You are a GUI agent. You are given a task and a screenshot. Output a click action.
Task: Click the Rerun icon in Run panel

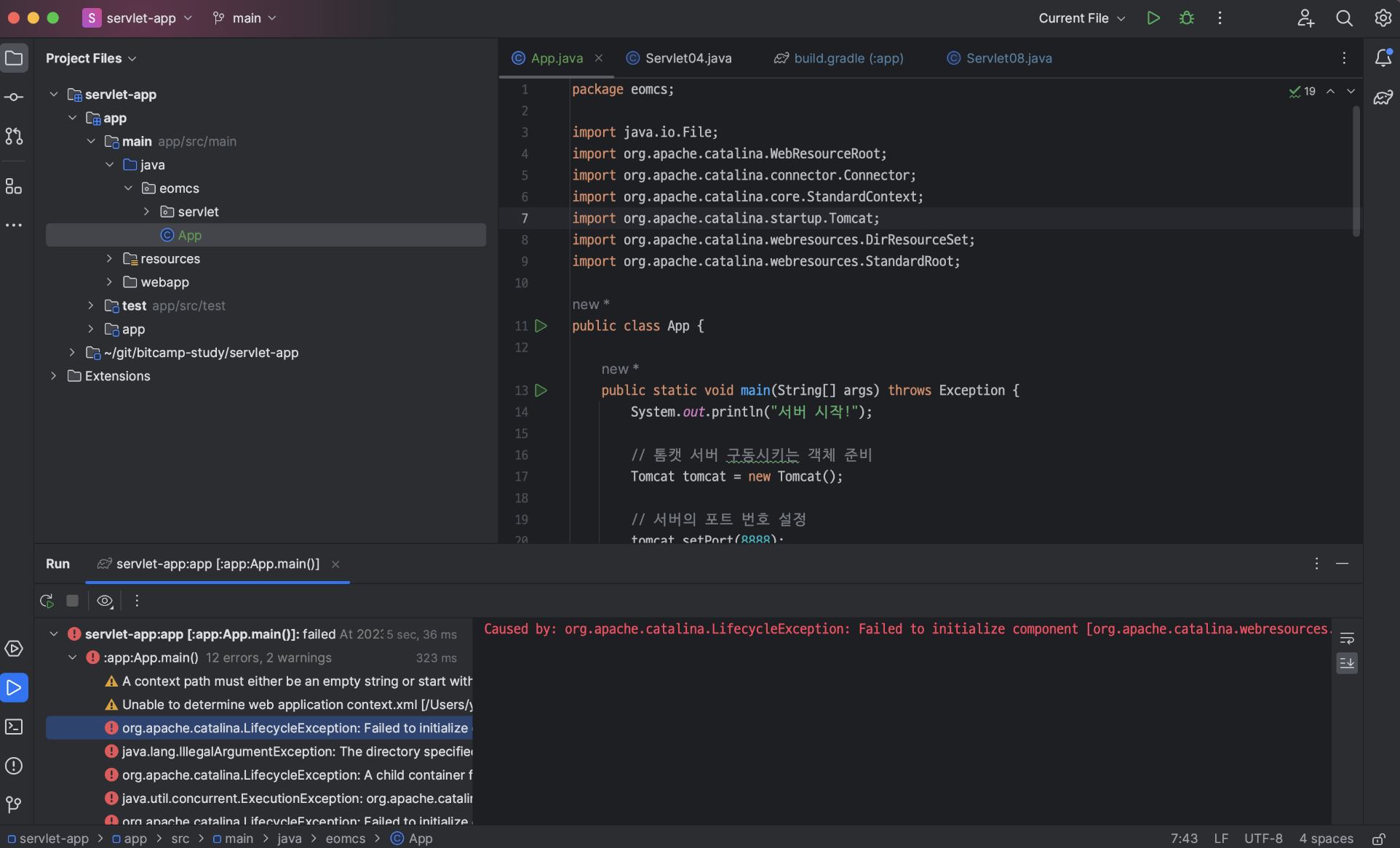click(47, 601)
